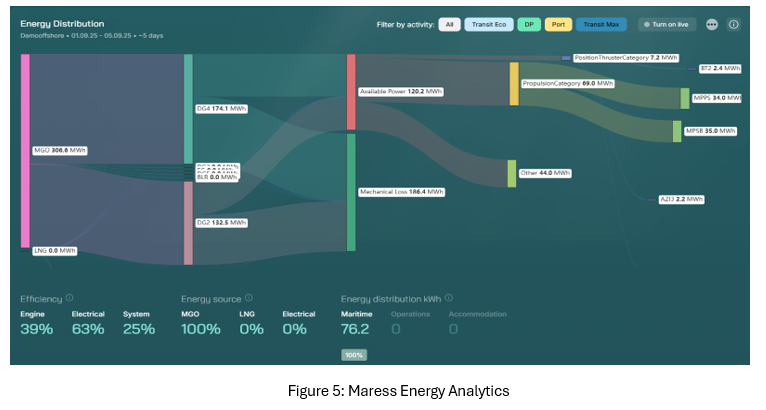Screen dimensions: 766x410
Task: Click the 100% maritime distribution bar
Action: point(354,355)
